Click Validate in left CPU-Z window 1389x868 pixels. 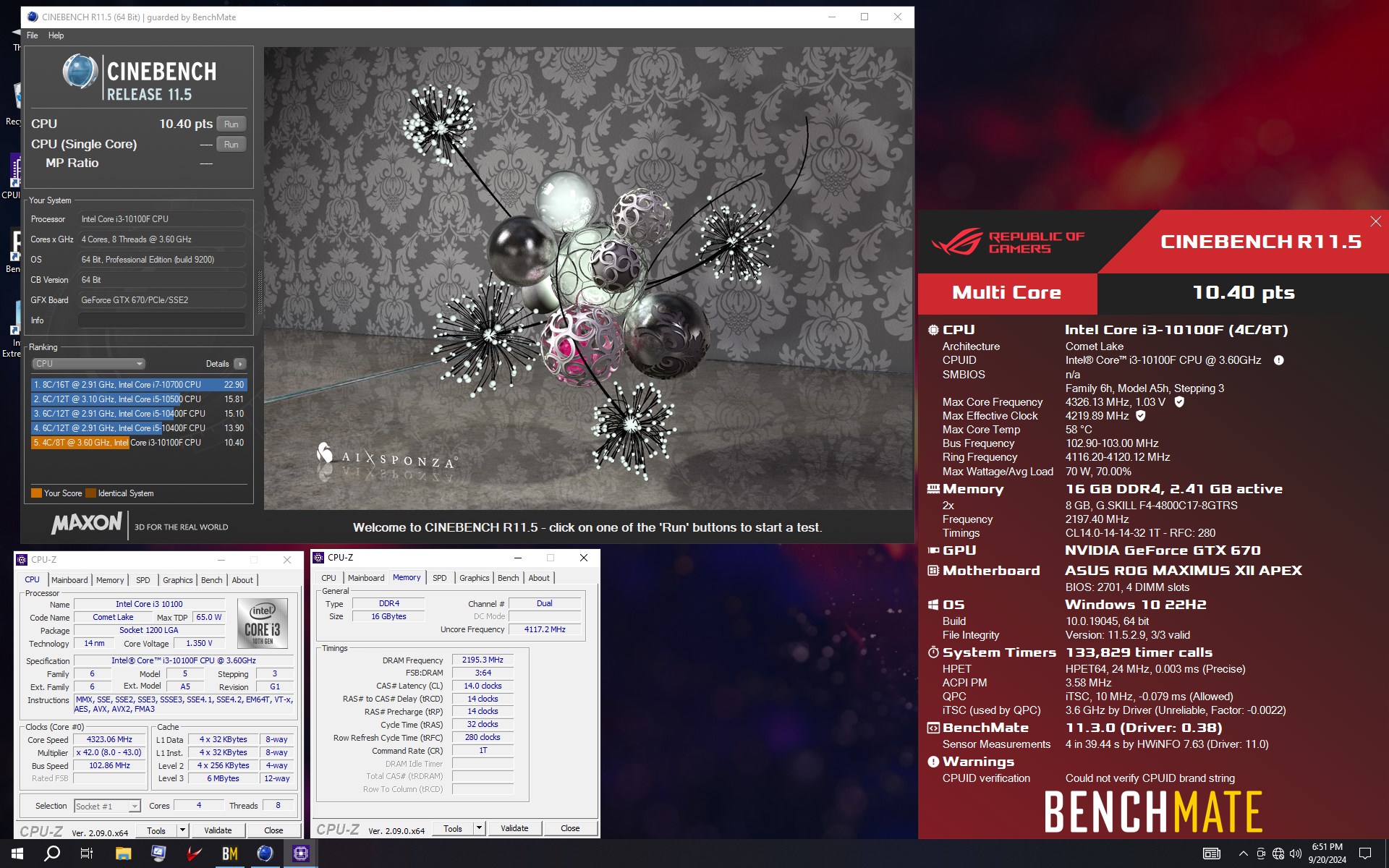coord(218,830)
